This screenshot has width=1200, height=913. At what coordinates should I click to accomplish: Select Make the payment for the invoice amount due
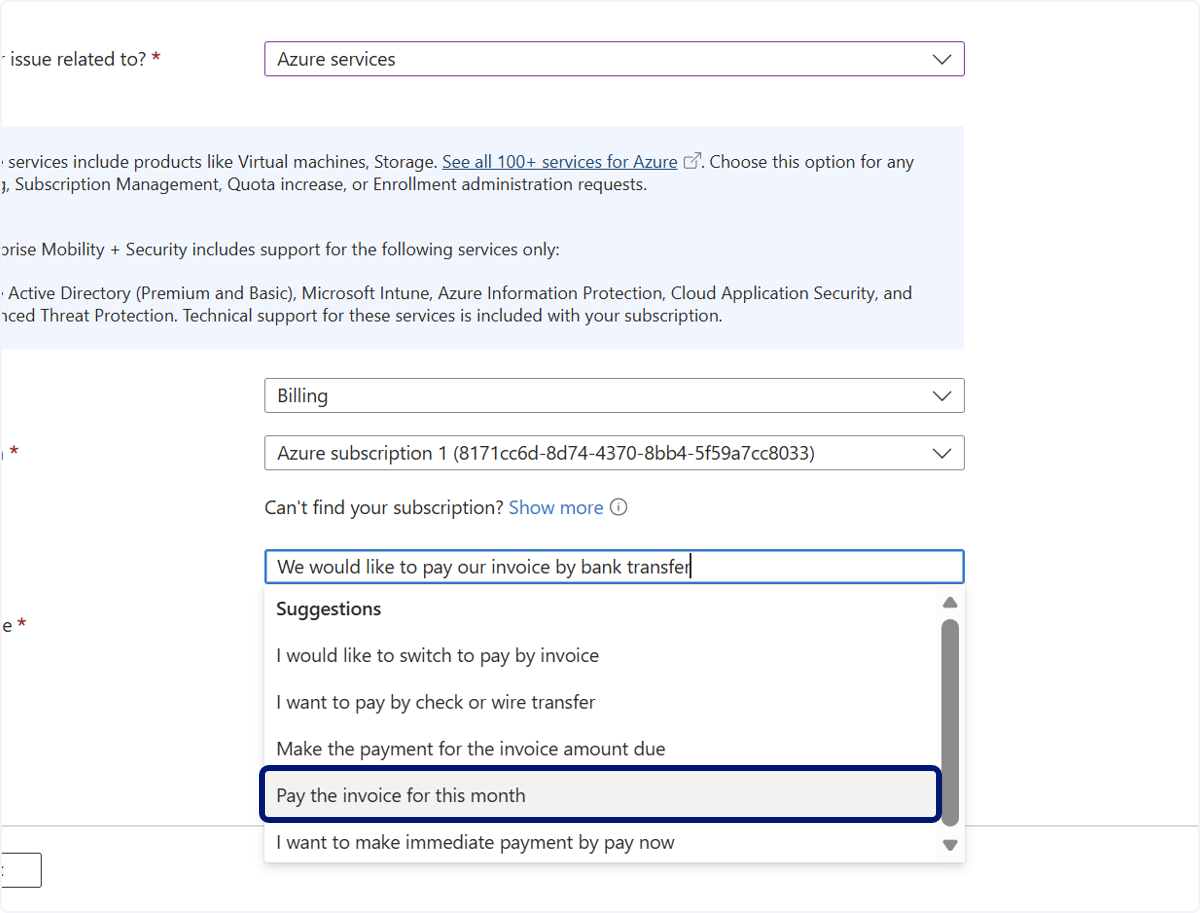pyautogui.click(x=602, y=749)
